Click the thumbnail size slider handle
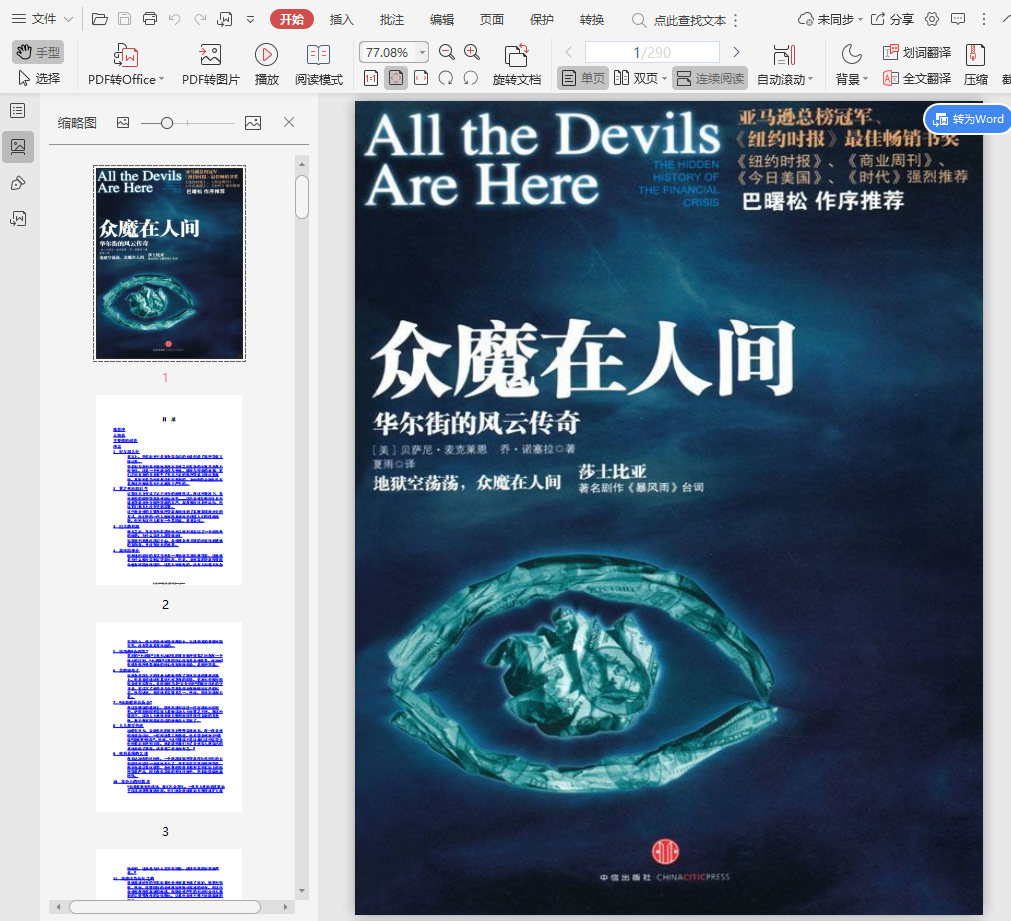Screen dimensions: 1011x921 pos(167,123)
